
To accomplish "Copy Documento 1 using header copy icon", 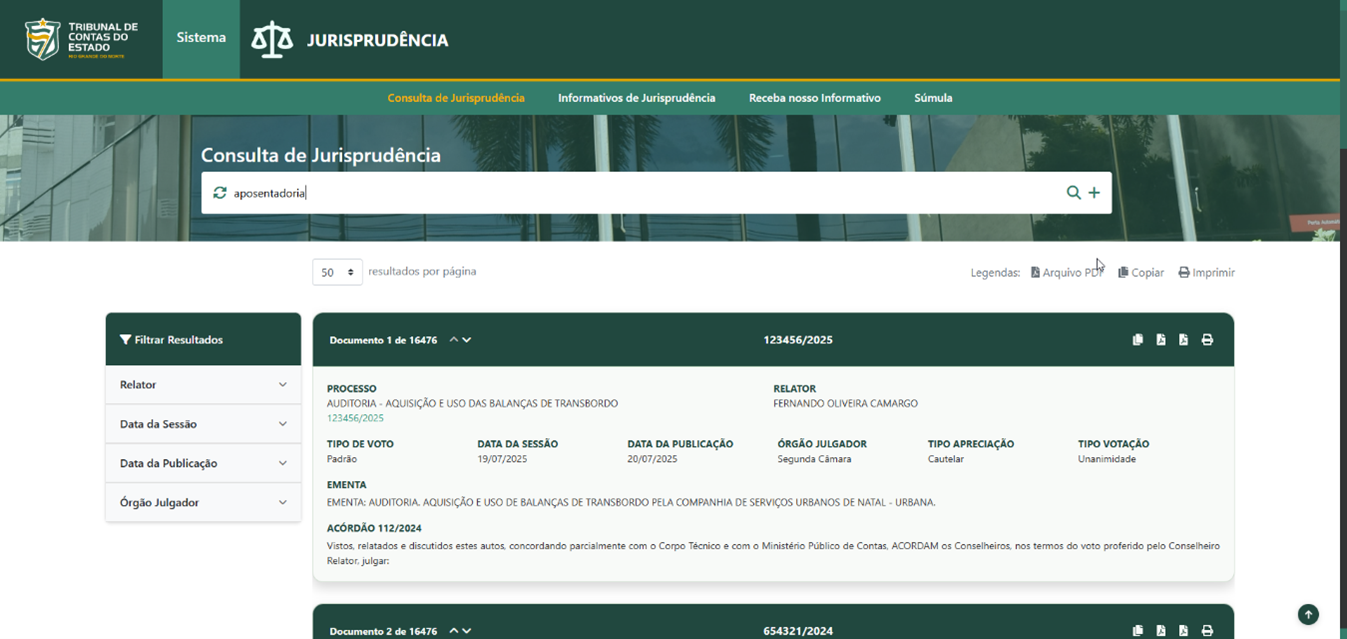I will click(x=1138, y=340).
